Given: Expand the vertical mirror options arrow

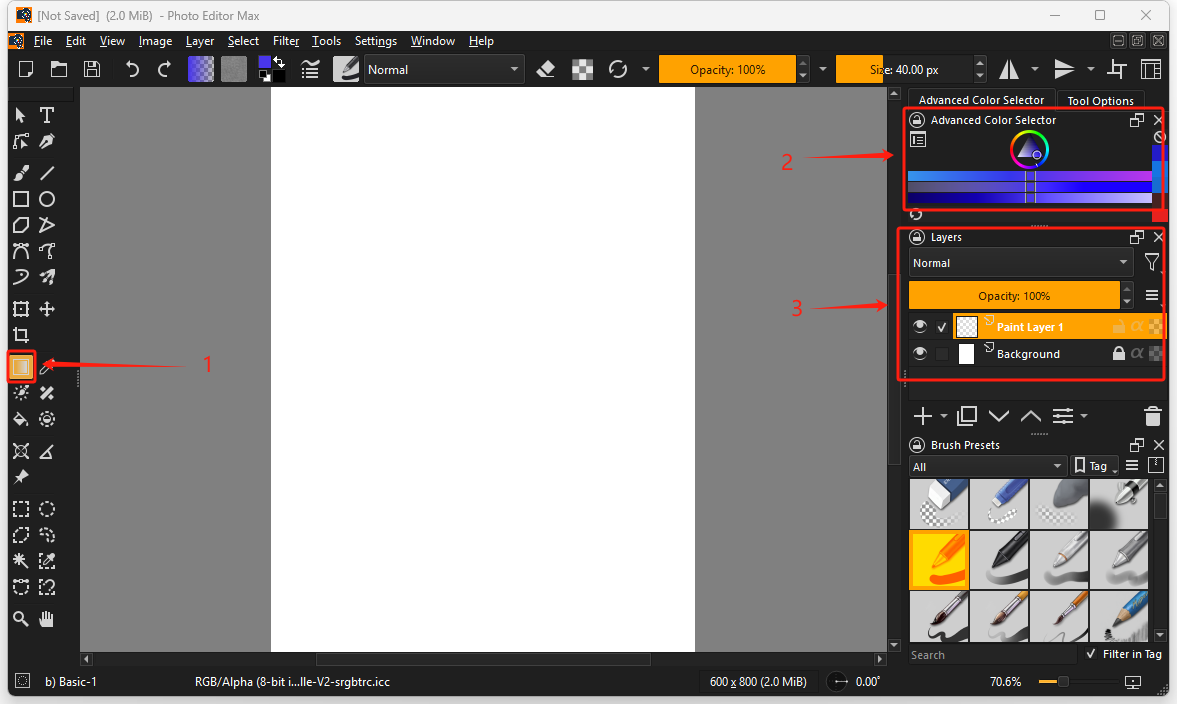Looking at the screenshot, I should pos(1091,70).
